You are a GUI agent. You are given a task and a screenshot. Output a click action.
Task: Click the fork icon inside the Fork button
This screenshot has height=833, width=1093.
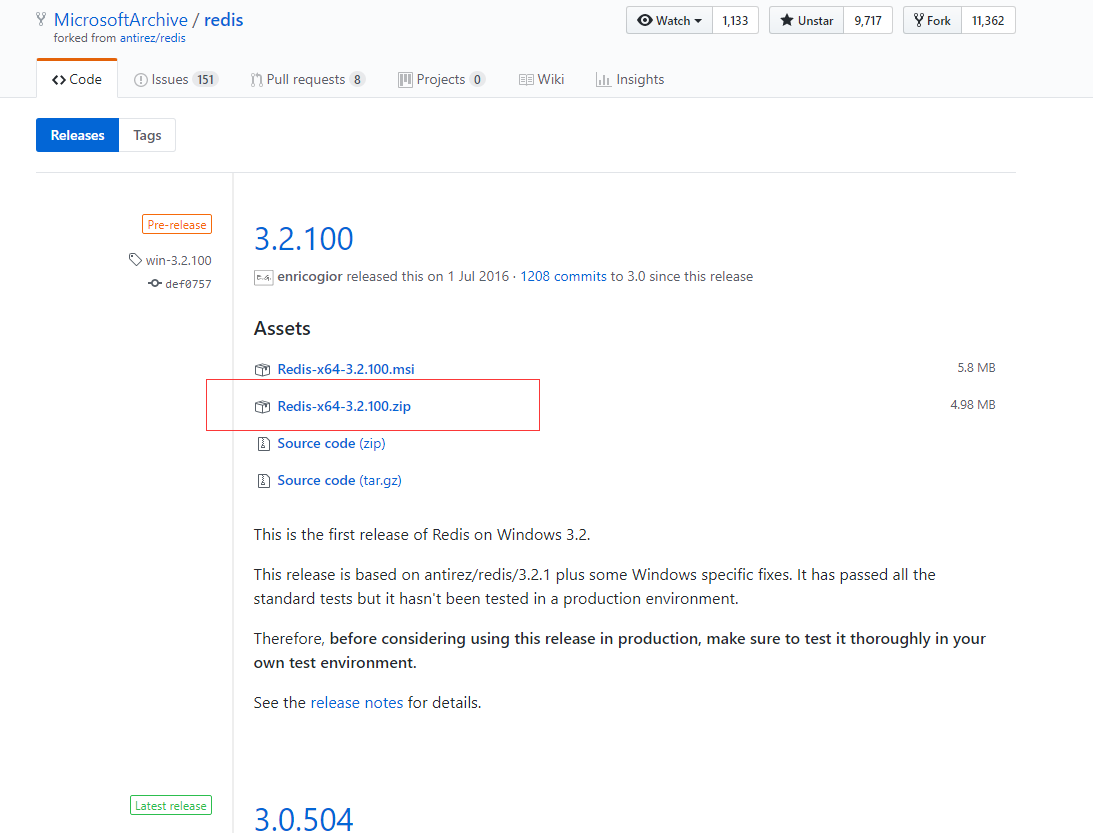pyautogui.click(x=919, y=20)
